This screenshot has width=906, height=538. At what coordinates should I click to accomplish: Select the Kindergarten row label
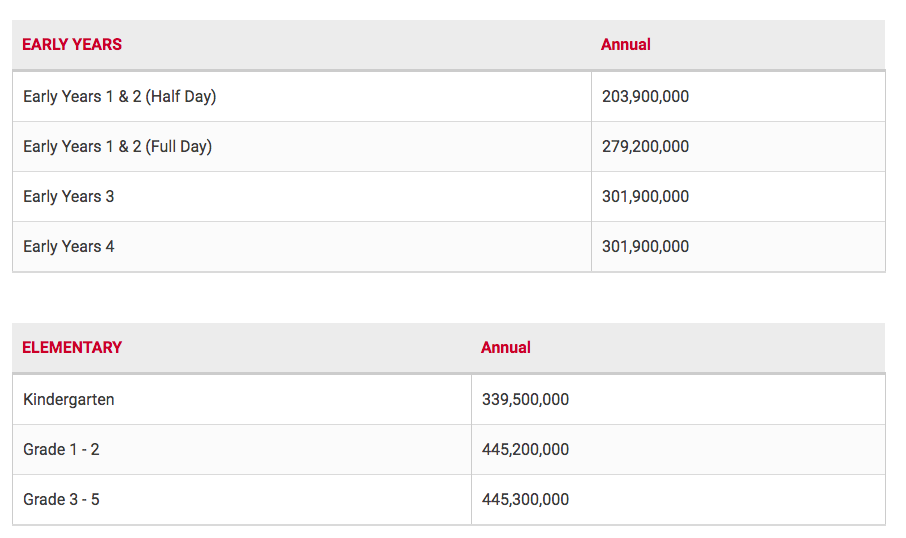[x=69, y=400]
